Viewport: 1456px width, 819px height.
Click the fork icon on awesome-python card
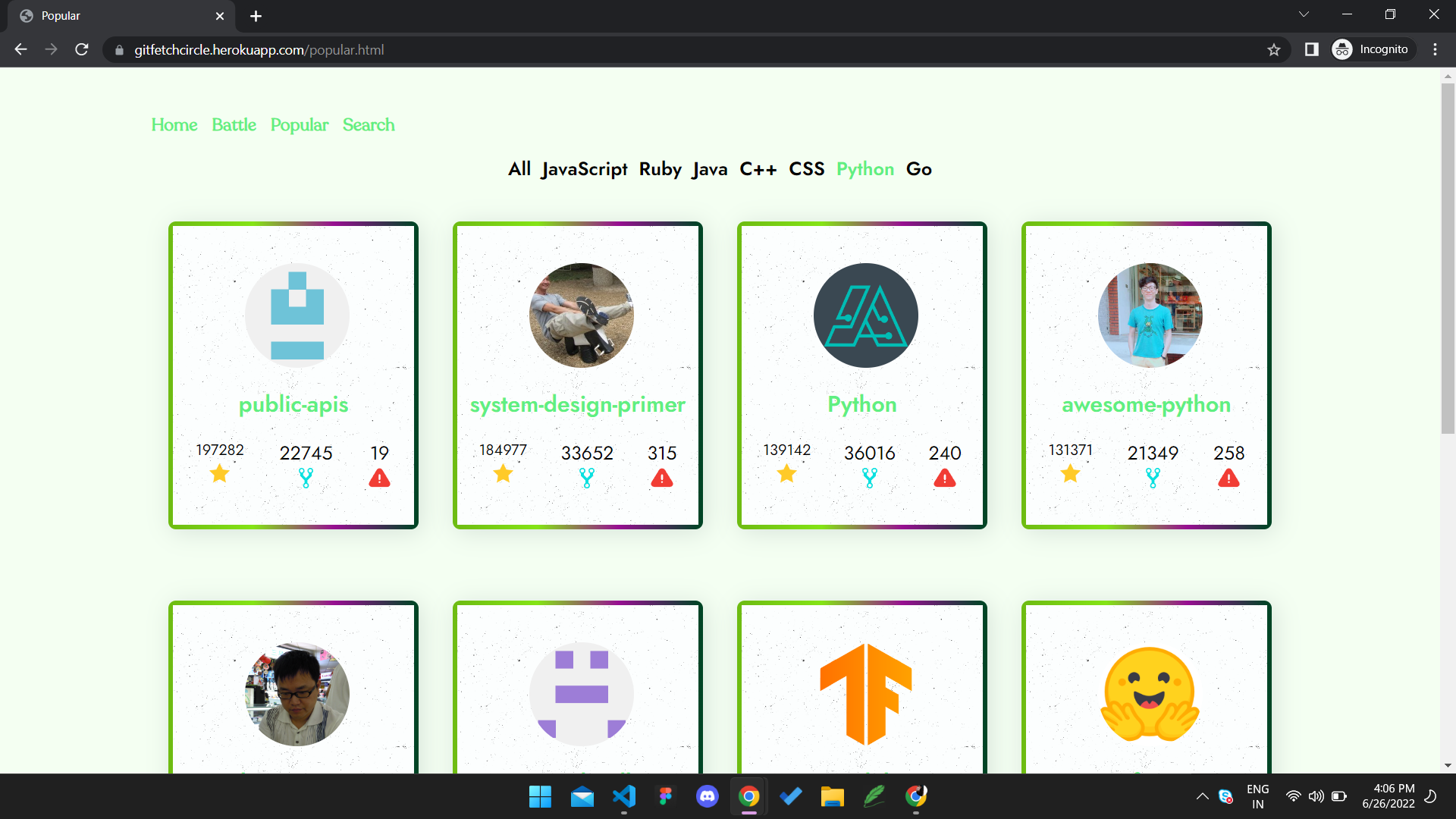1153,478
